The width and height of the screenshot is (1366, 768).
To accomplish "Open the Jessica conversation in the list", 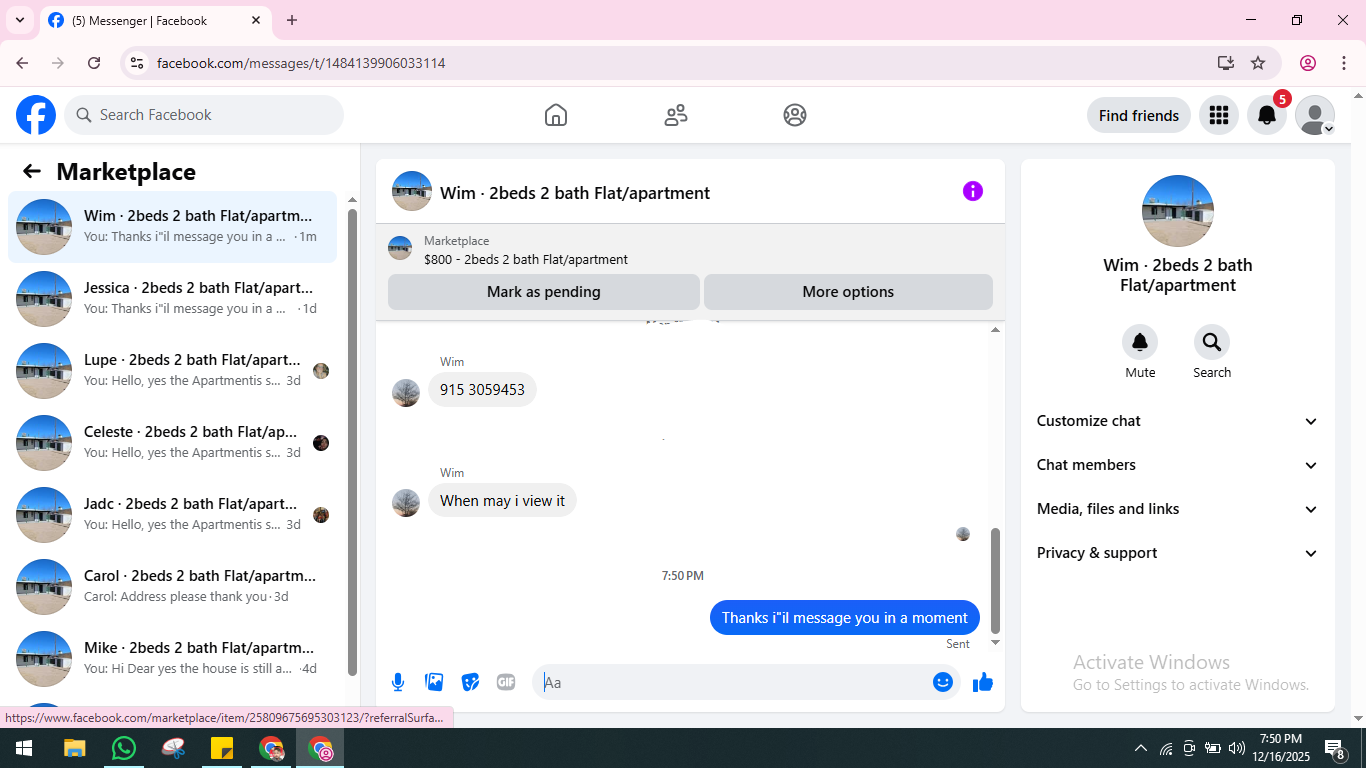I will click(x=172, y=299).
